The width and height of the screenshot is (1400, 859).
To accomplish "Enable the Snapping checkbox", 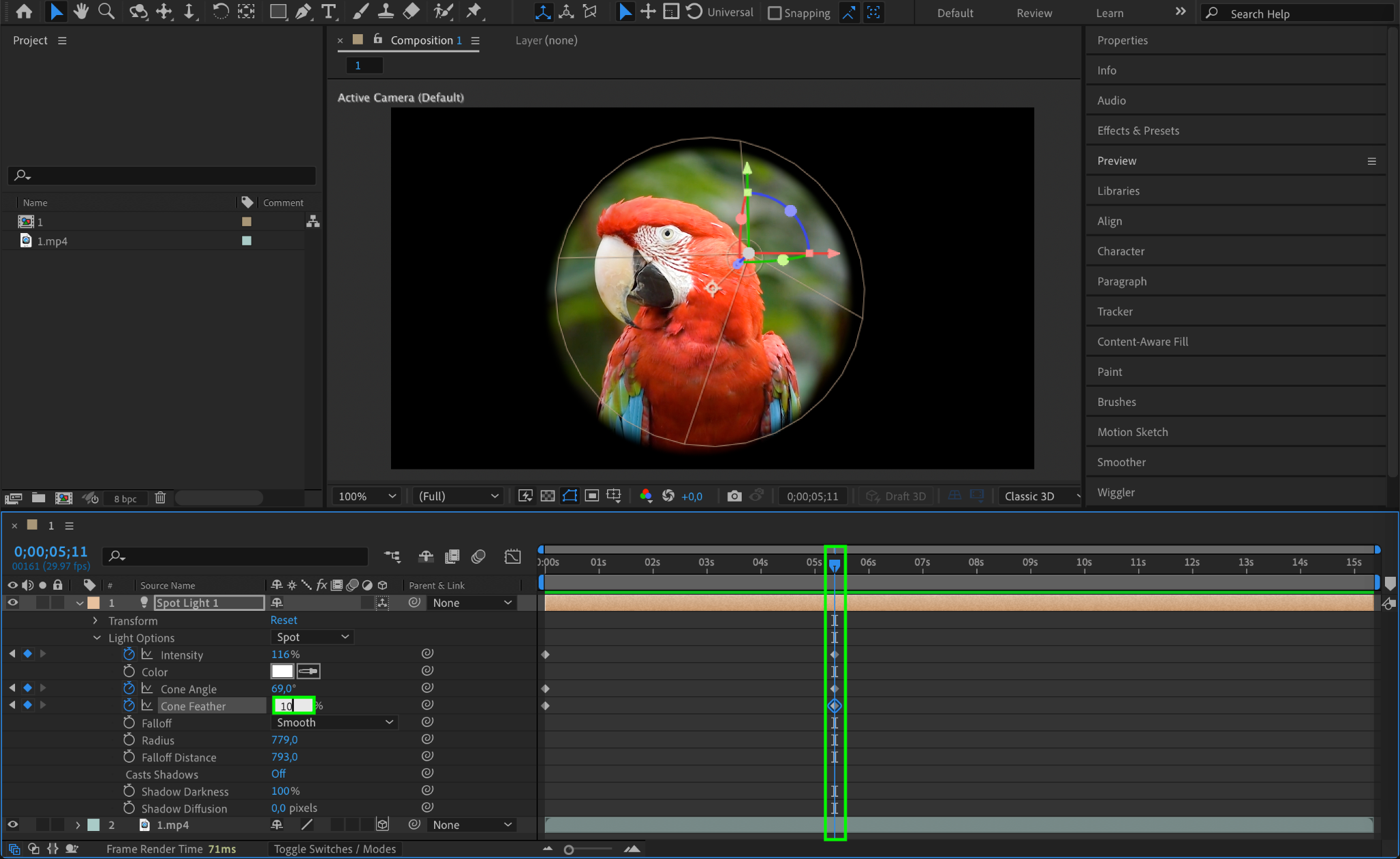I will (775, 13).
